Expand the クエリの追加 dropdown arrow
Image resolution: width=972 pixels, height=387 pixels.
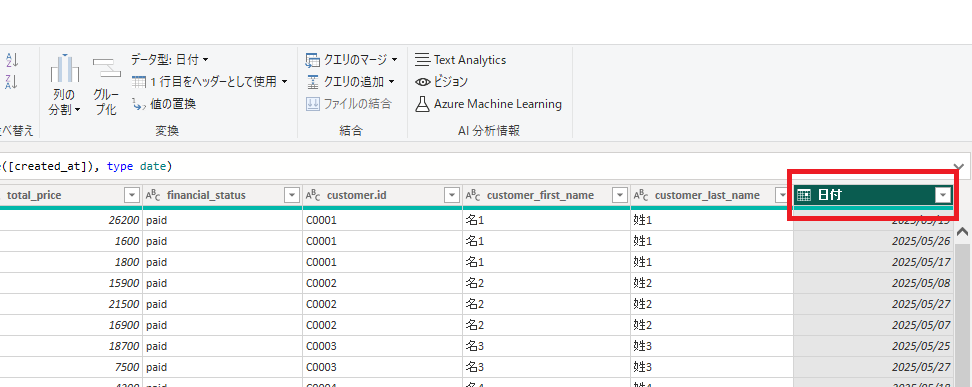tap(391, 81)
